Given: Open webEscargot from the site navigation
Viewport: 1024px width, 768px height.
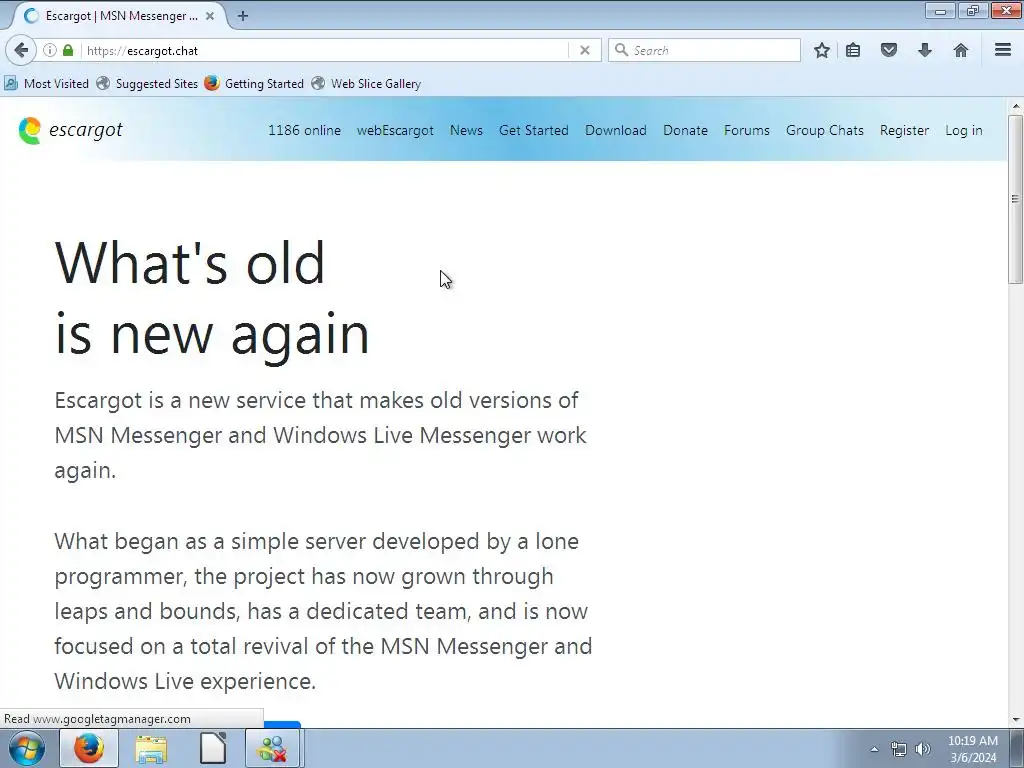Looking at the screenshot, I should (x=395, y=130).
